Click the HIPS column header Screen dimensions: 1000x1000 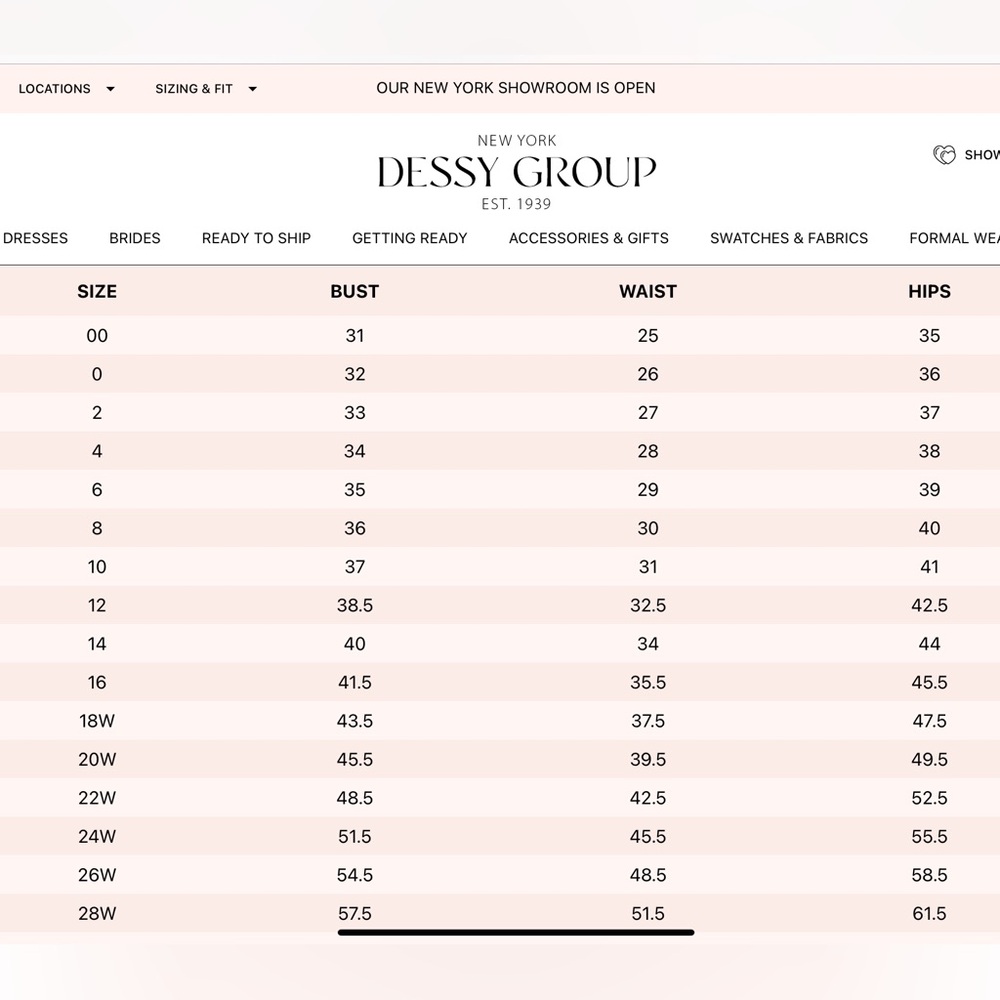click(x=929, y=292)
